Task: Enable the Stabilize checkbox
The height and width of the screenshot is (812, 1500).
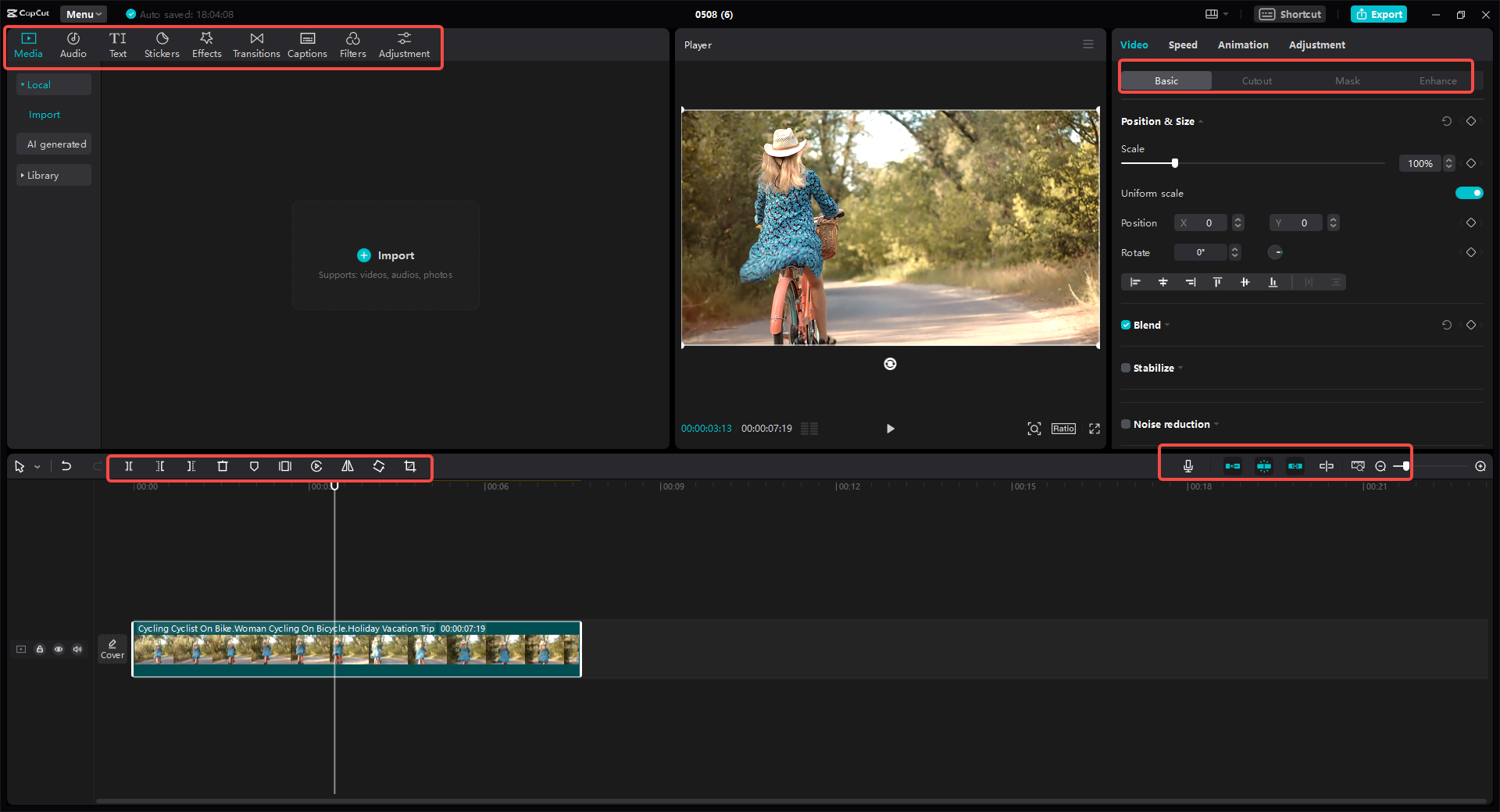Action: point(1125,368)
